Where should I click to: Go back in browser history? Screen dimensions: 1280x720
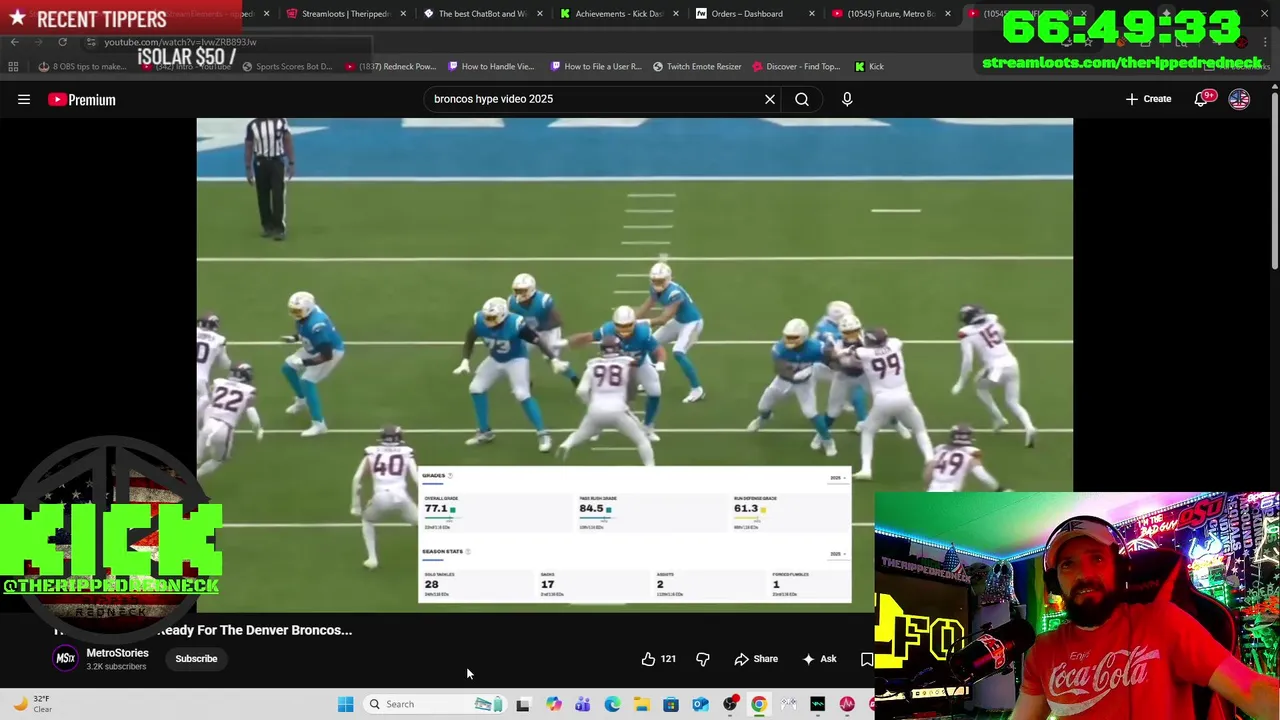14,42
